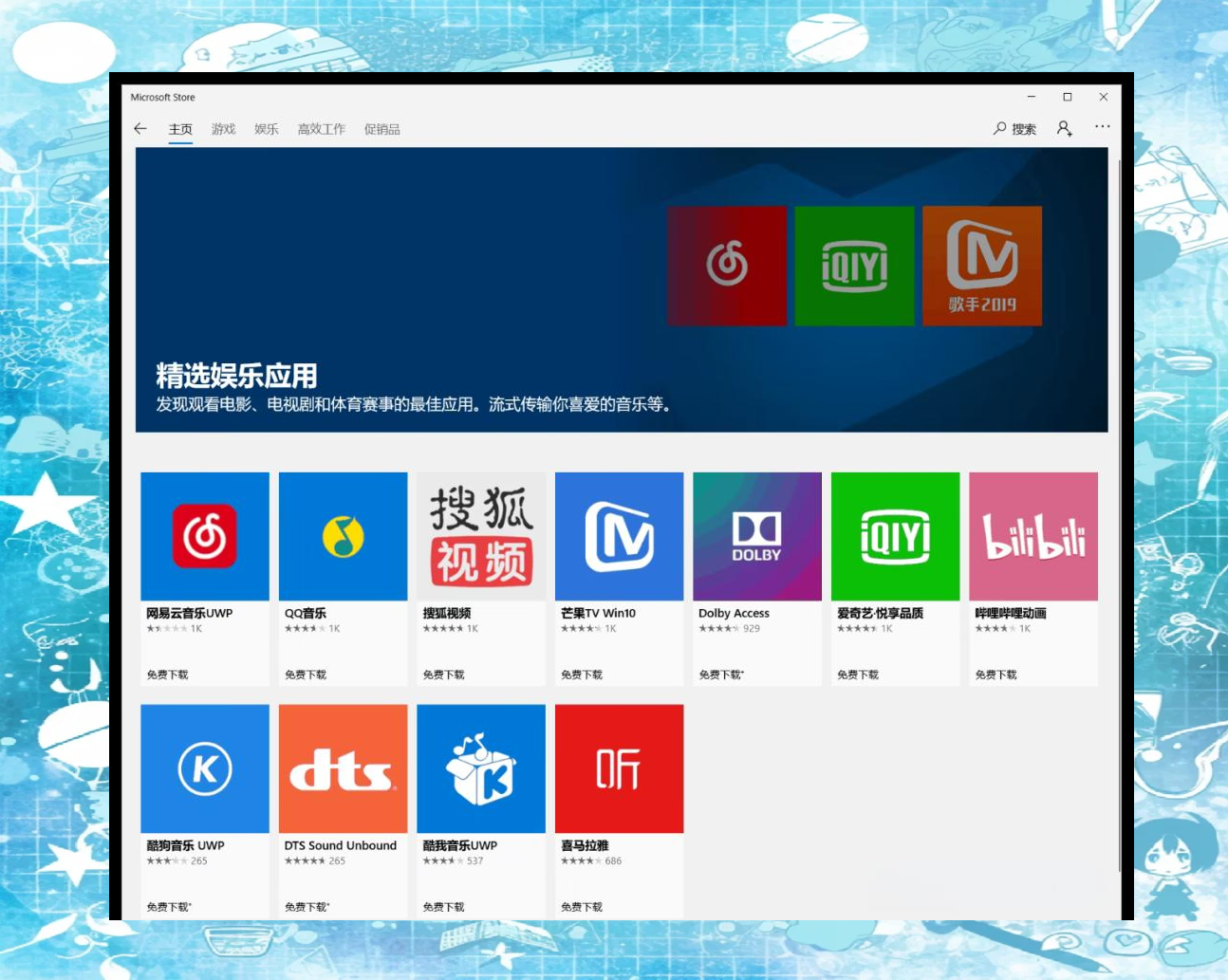Close the Microsoft Store window

[1103, 97]
